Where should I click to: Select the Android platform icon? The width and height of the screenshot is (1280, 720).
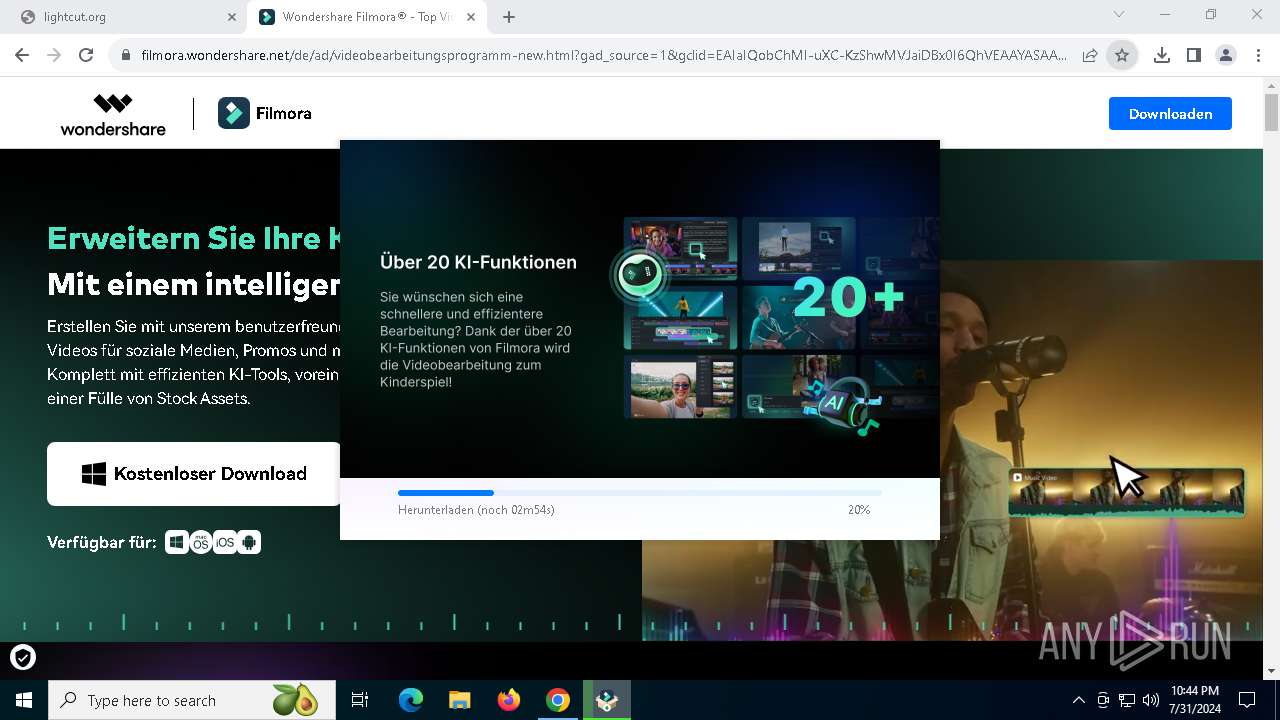point(249,542)
